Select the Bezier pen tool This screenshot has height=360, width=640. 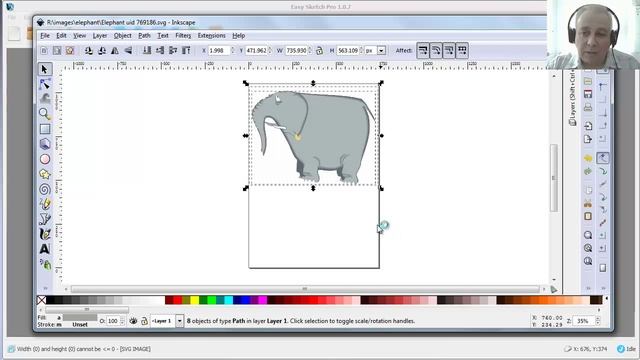(x=45, y=219)
